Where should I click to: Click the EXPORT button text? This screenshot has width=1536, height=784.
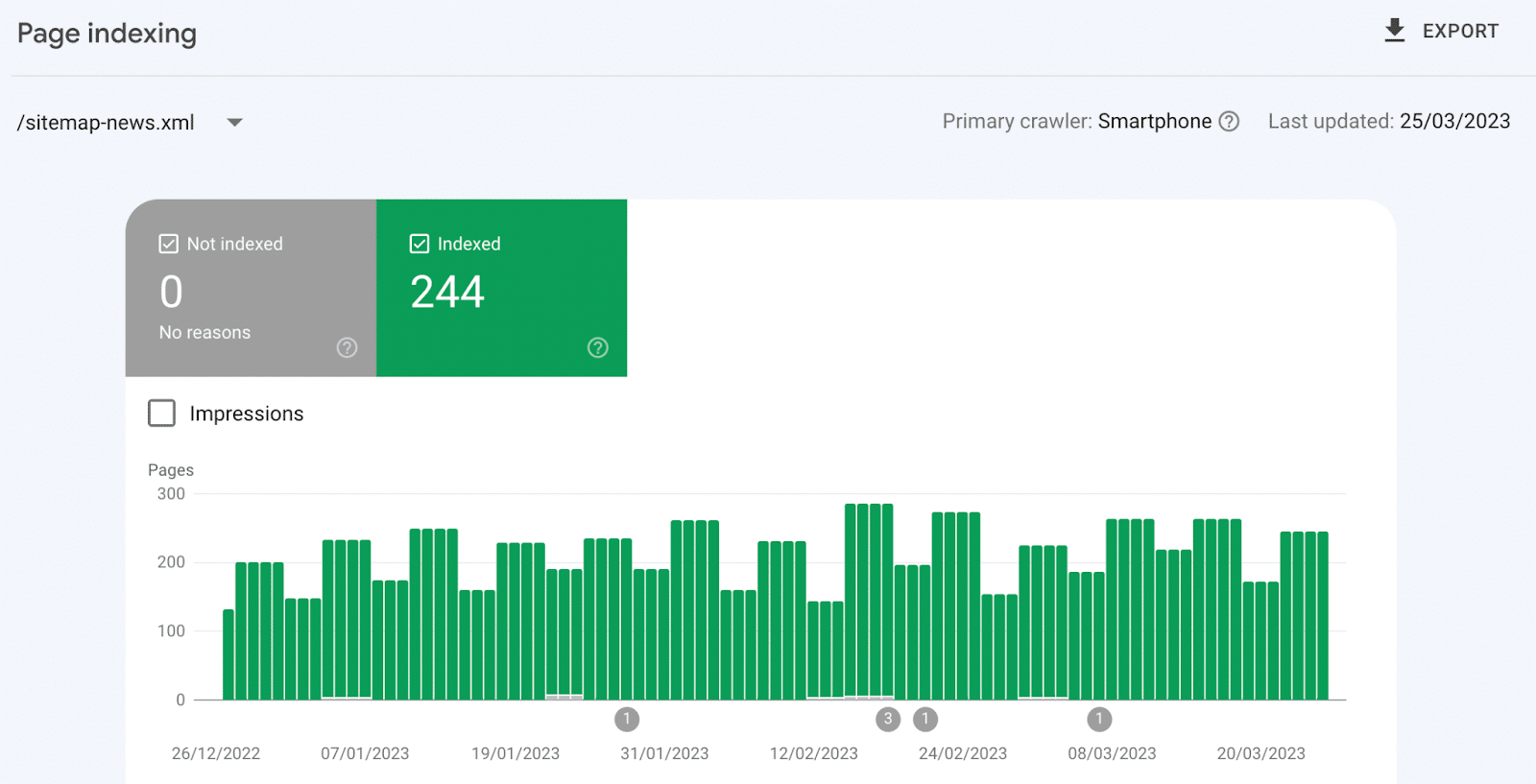coord(1459,32)
